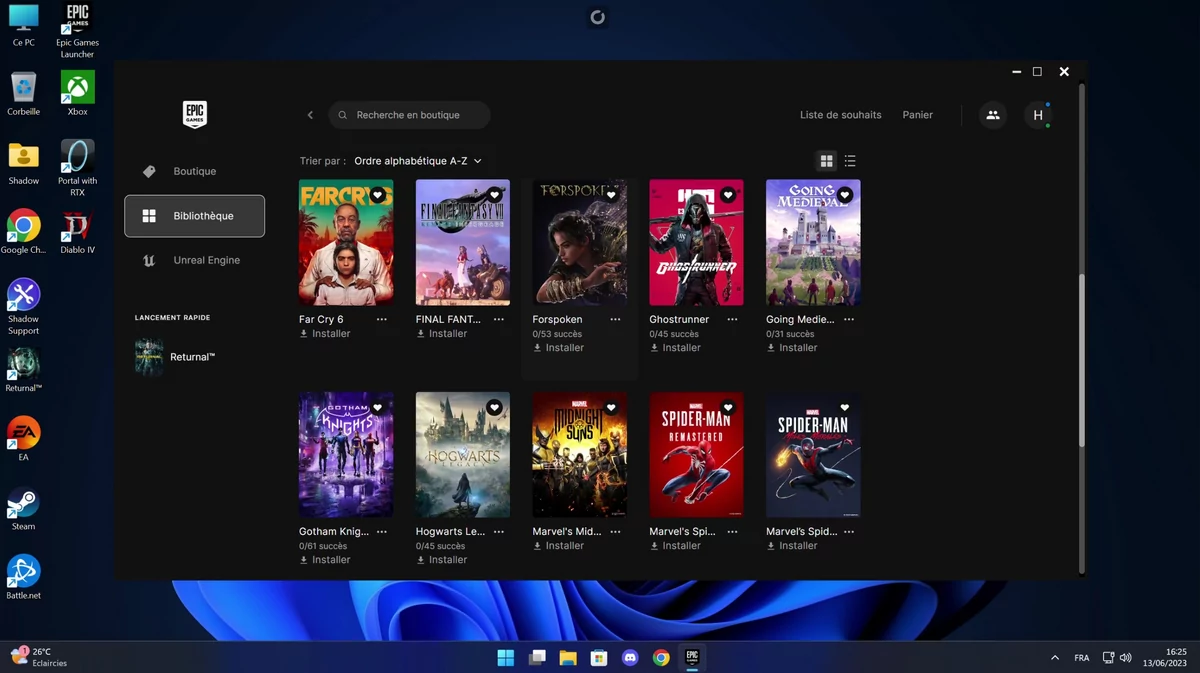The height and width of the screenshot is (673, 1200).
Task: Toggle favorite heart on Spider-Man Miles Morales
Action: click(x=845, y=408)
